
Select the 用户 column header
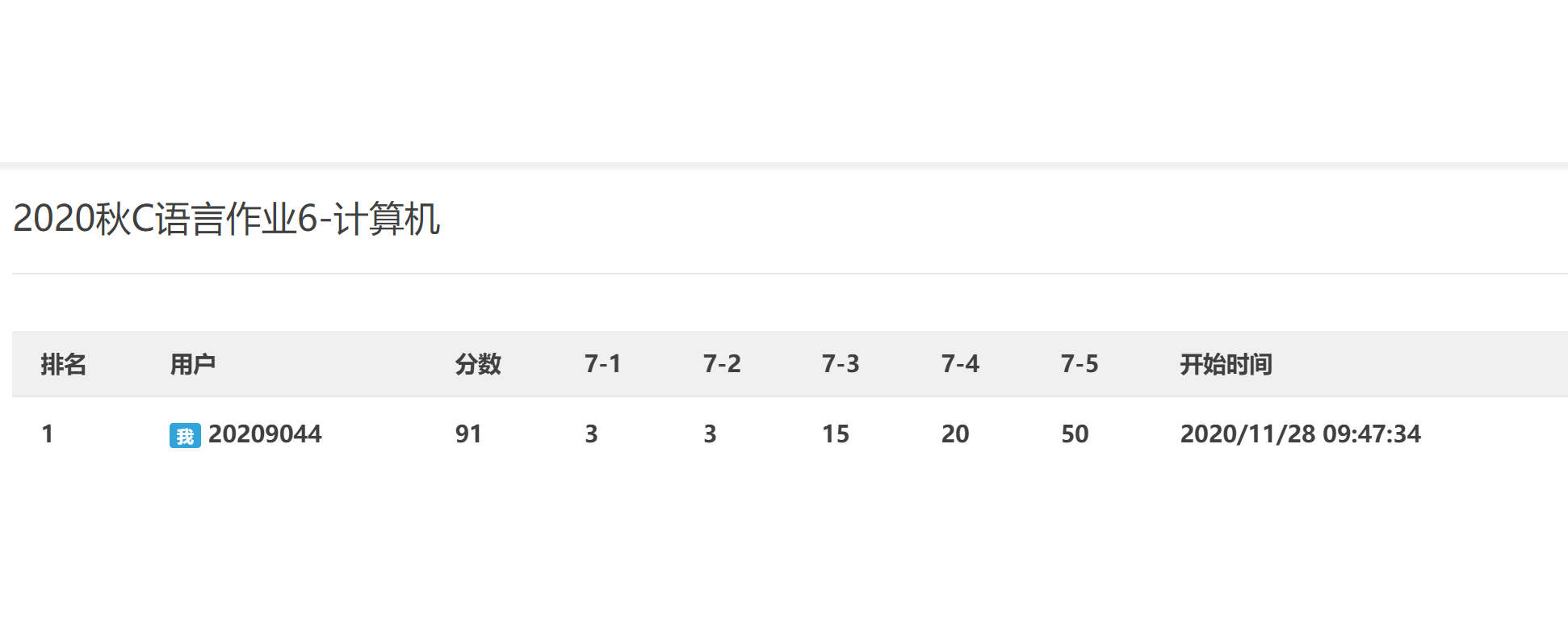click(193, 364)
